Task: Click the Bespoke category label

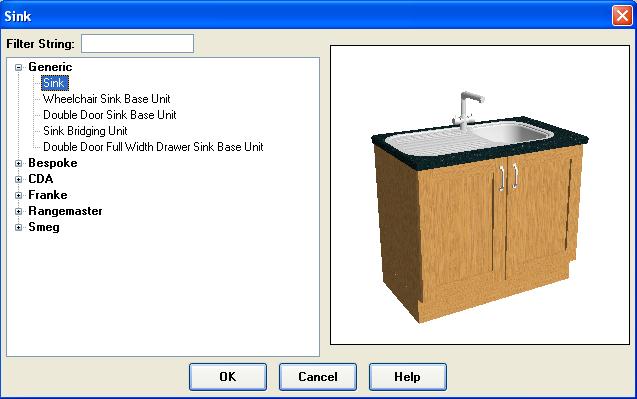Action: click(52, 163)
